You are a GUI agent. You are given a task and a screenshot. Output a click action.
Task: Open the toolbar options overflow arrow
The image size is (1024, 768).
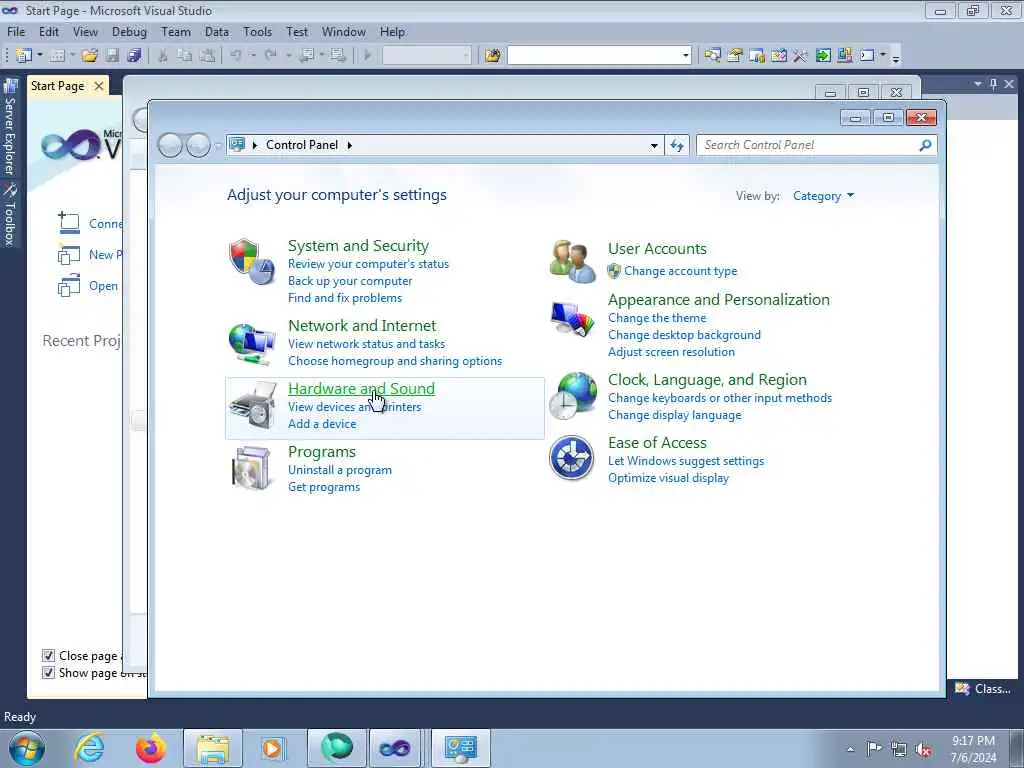coord(896,57)
